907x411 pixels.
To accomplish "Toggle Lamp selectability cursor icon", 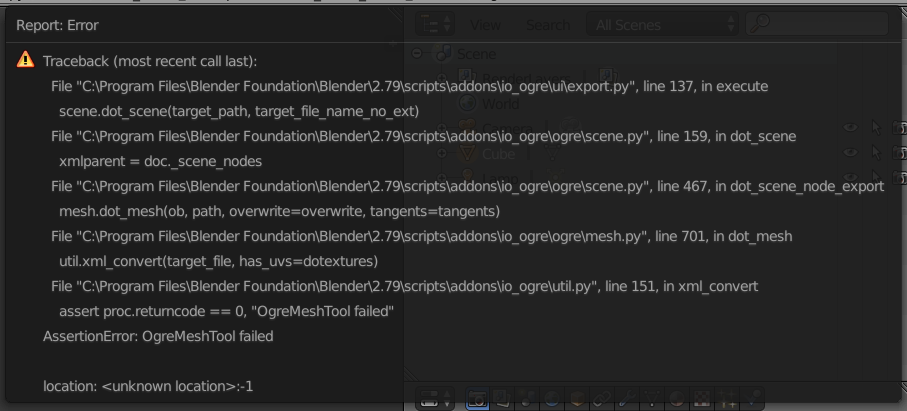I will 876,177.
